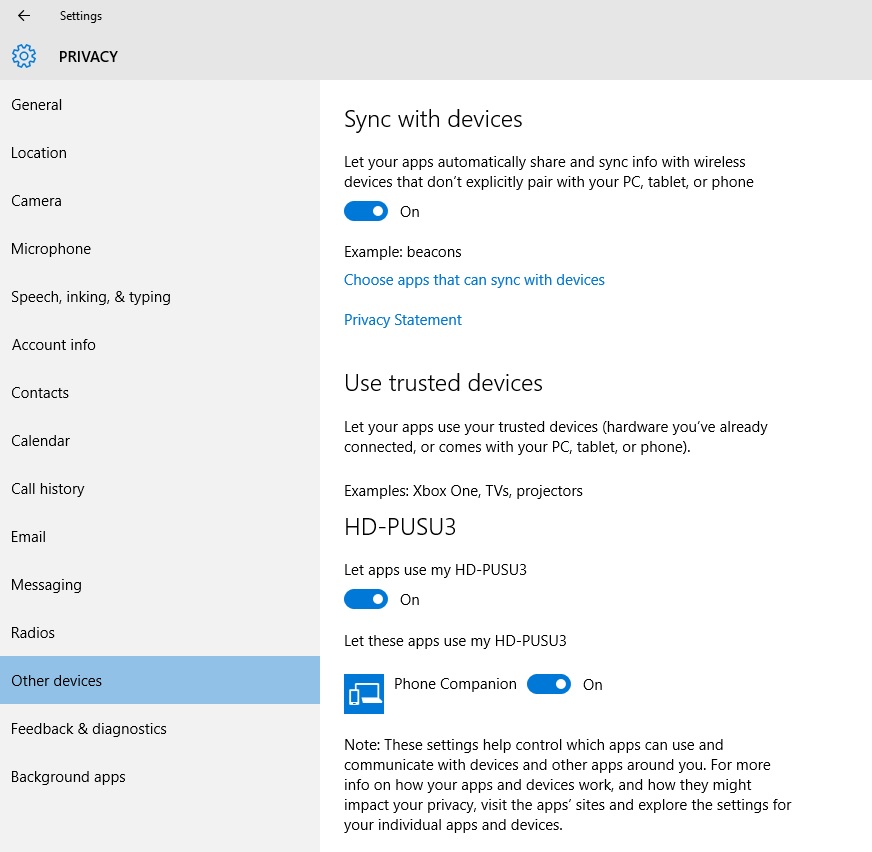Screen dimensions: 872x852
Task: Click the Phone Companion app icon
Action: point(364,694)
